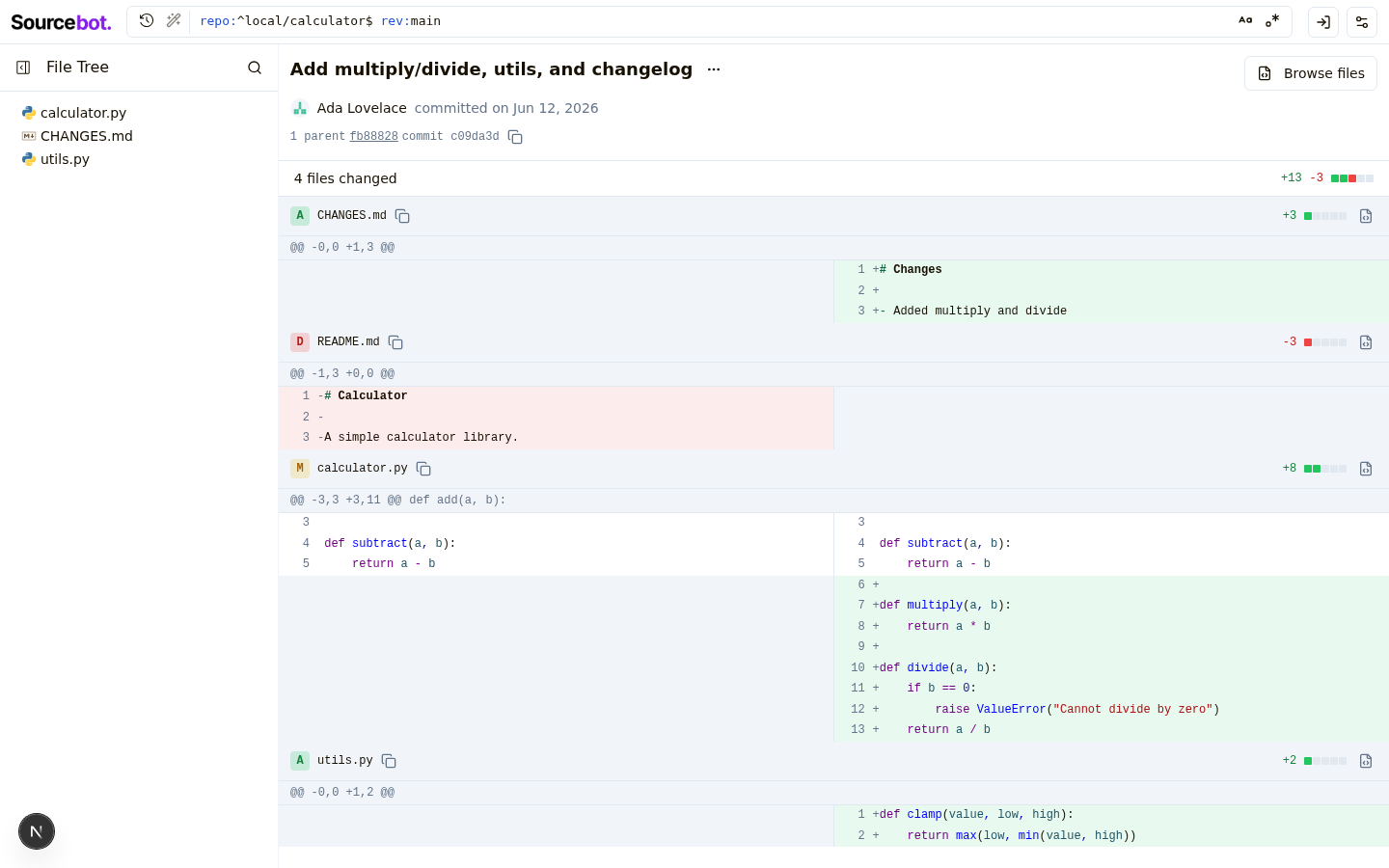Viewport: 1389px width, 868px height.
Task: Open the settings sliders icon
Action: [1362, 22]
